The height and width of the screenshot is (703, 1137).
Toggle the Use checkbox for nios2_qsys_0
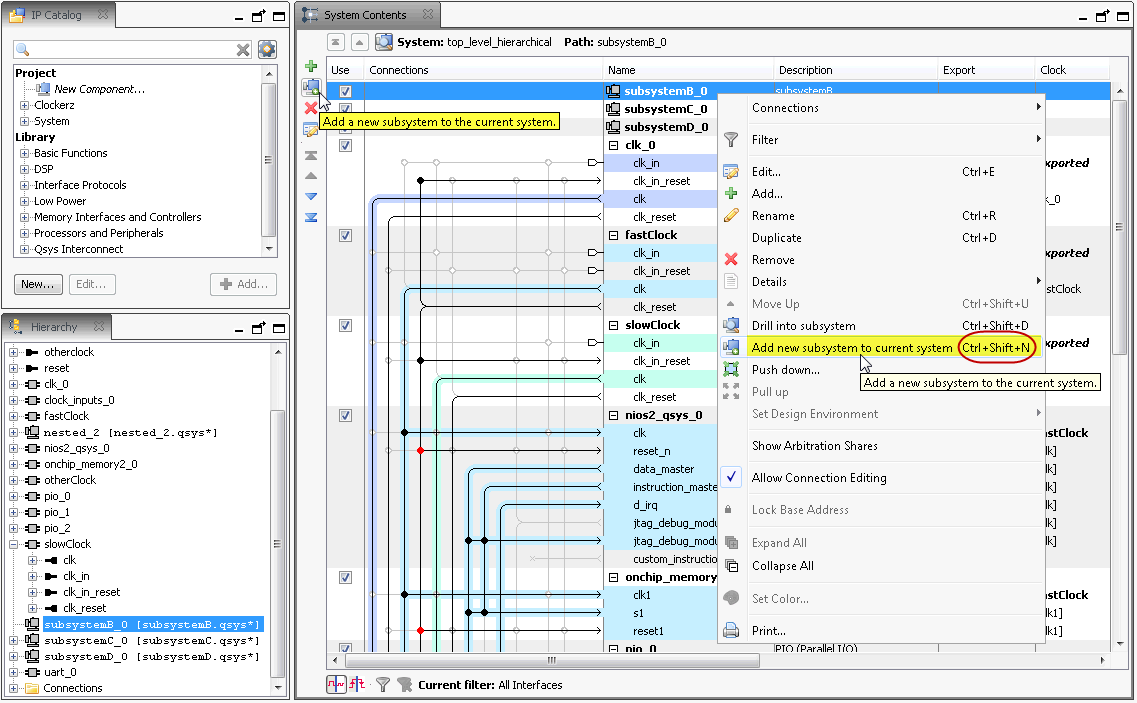pyautogui.click(x=345, y=416)
